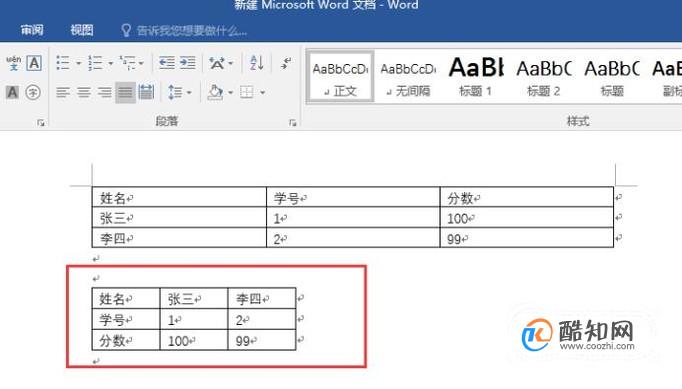
Task: Click 姓名 cell in transposed table
Action: click(x=126, y=298)
